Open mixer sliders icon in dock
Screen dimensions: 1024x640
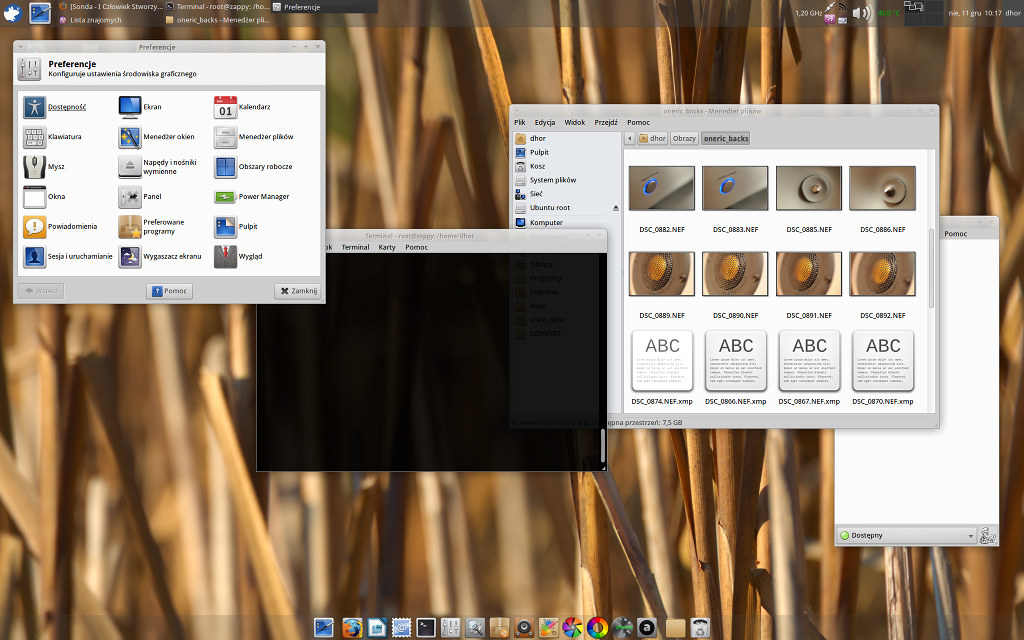pos(450,628)
